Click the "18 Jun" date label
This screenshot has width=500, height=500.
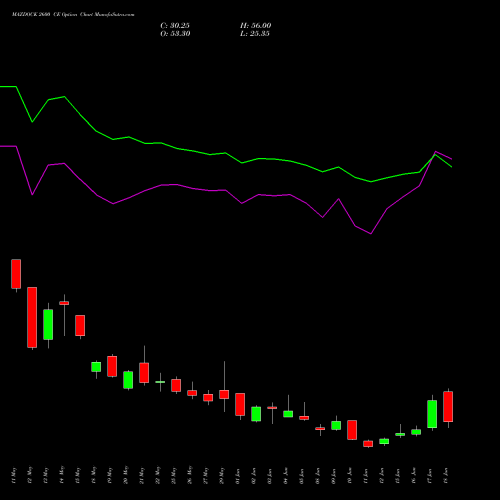click(x=446, y=476)
